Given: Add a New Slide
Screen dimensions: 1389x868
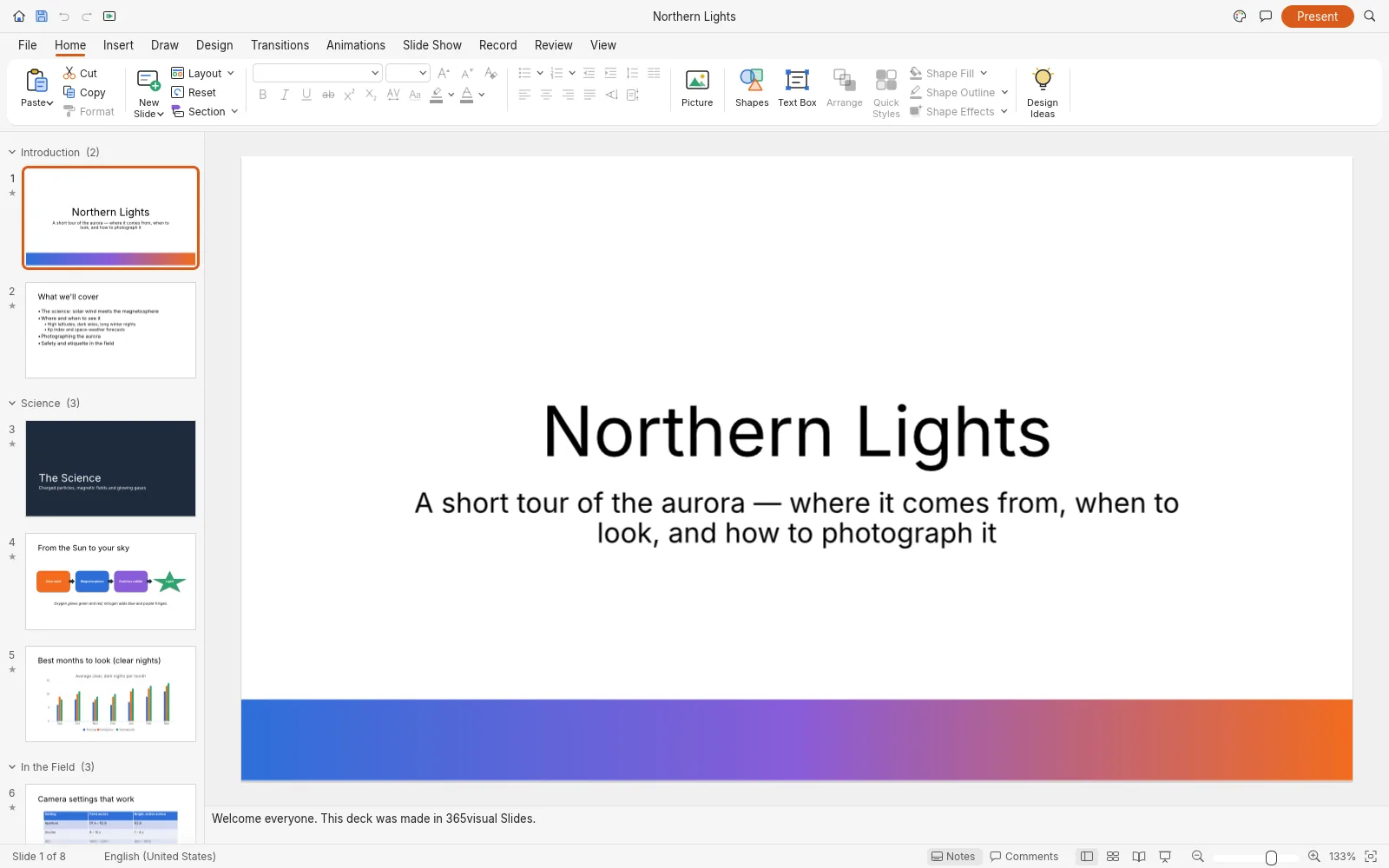Looking at the screenshot, I should [x=148, y=92].
